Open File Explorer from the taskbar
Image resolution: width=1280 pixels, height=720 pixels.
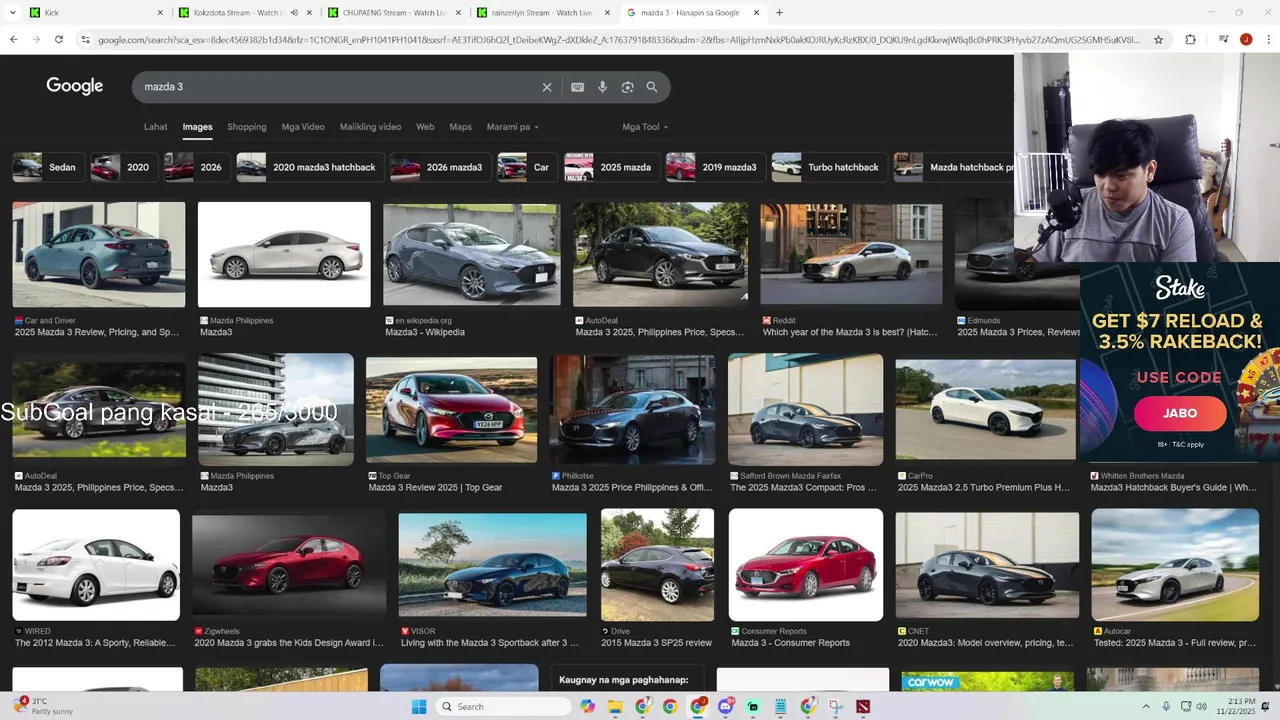(x=615, y=707)
